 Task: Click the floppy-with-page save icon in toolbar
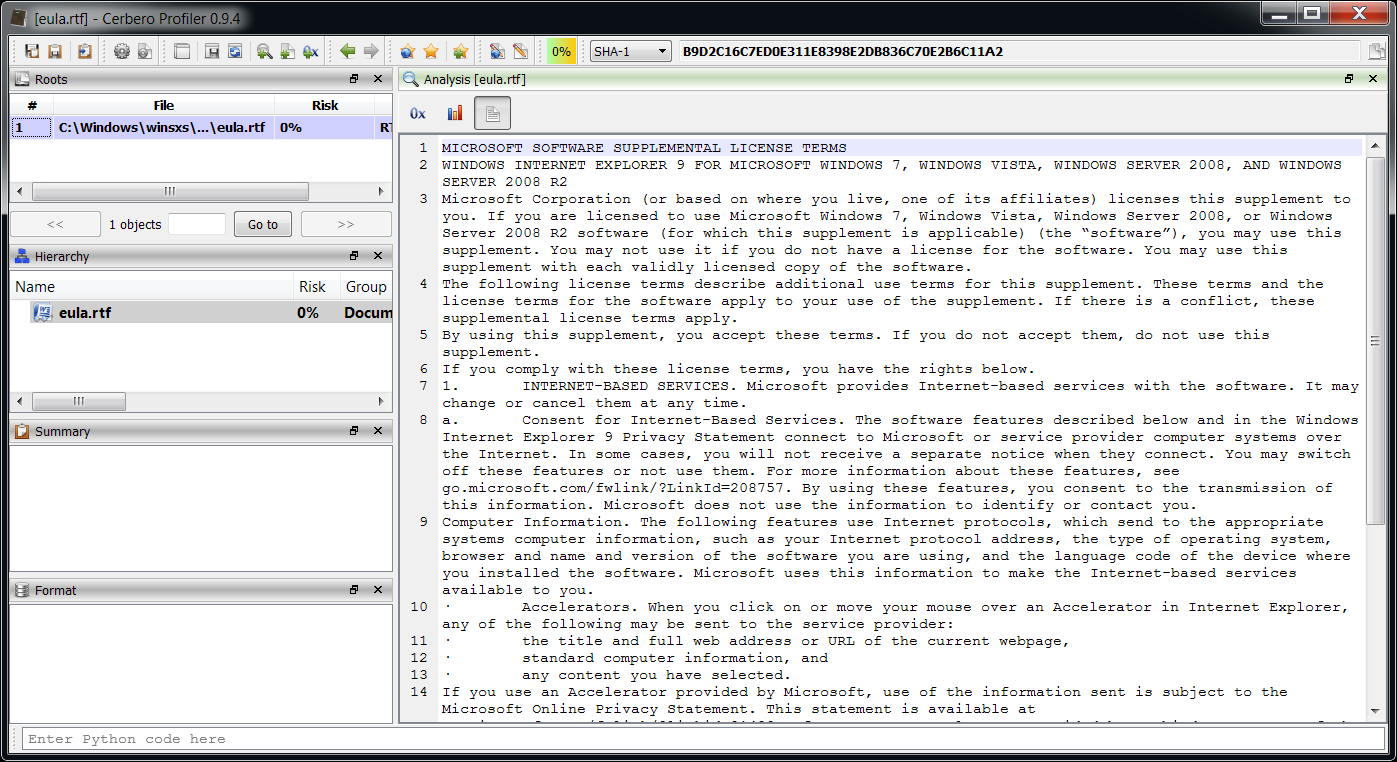point(32,51)
